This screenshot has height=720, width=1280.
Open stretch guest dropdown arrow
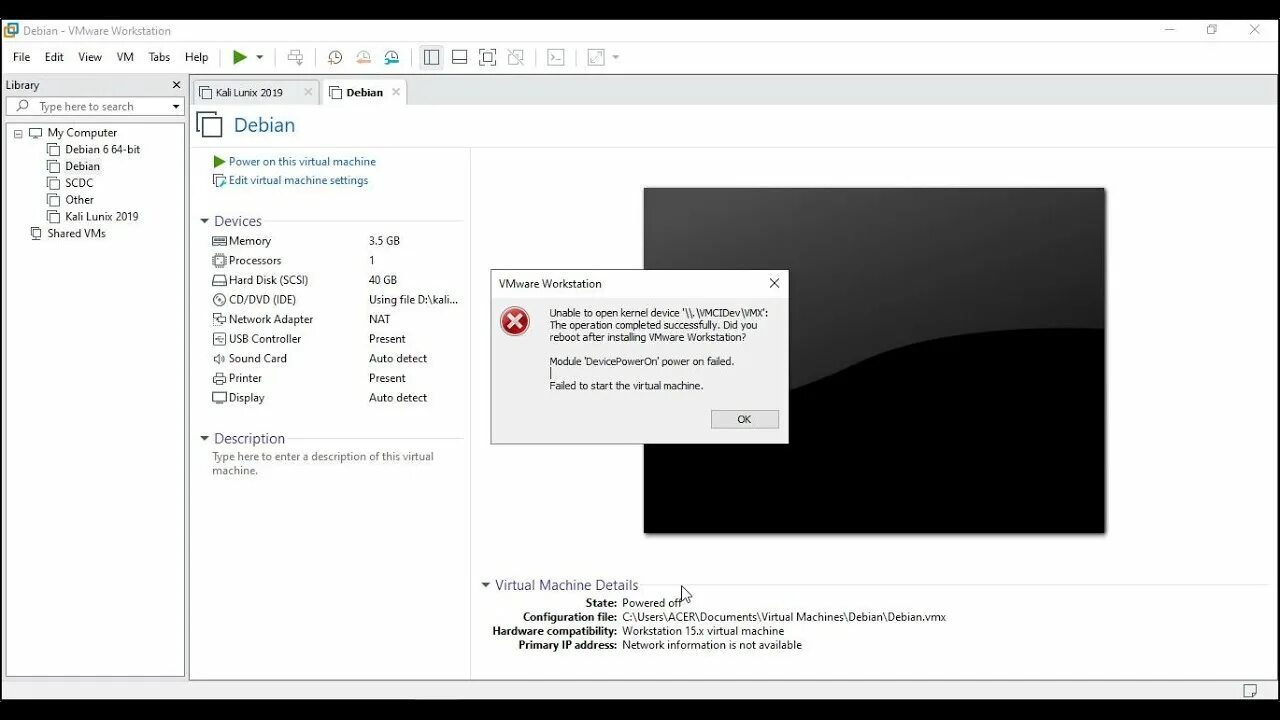click(x=615, y=57)
